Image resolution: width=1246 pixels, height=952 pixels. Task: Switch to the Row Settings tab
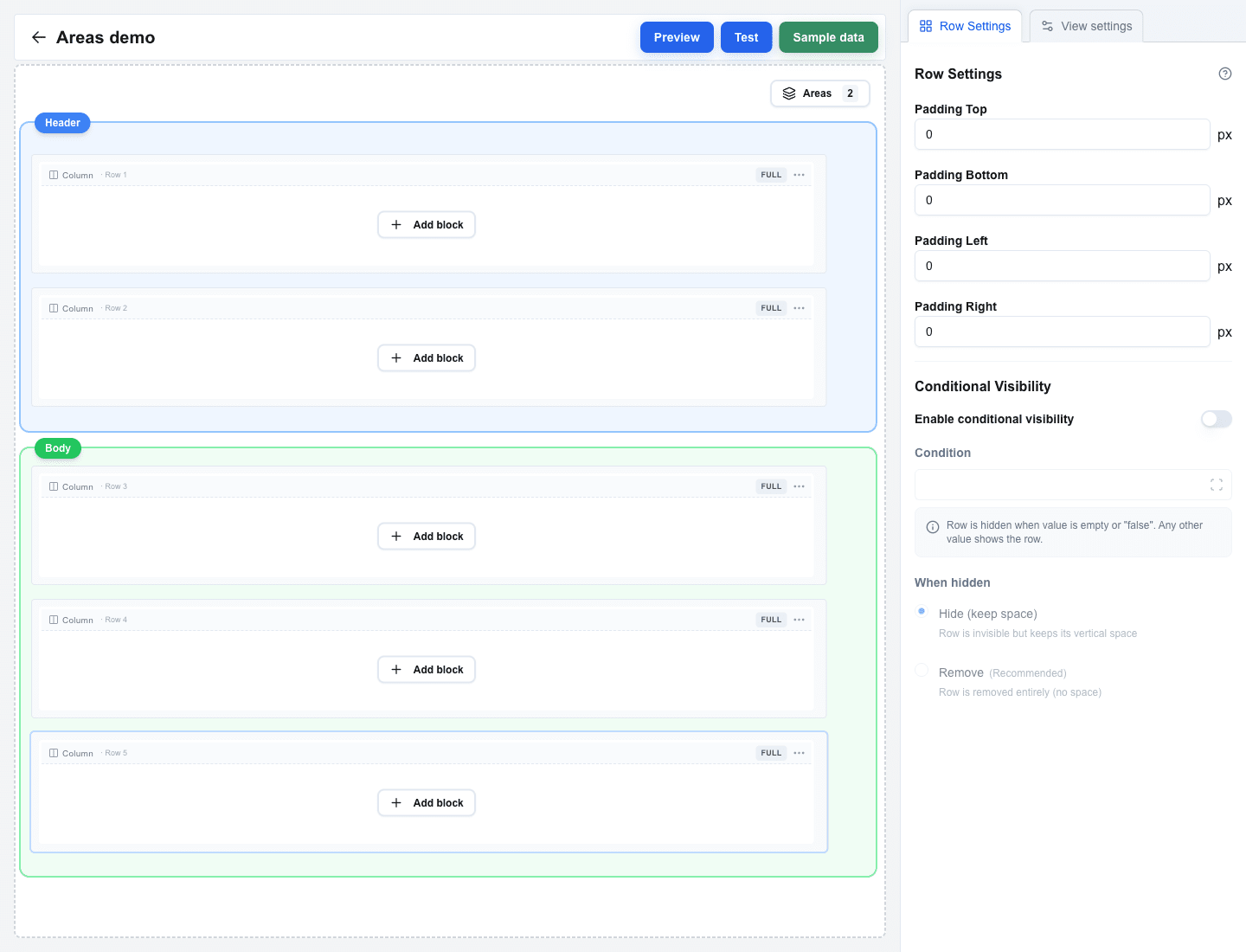point(965,26)
